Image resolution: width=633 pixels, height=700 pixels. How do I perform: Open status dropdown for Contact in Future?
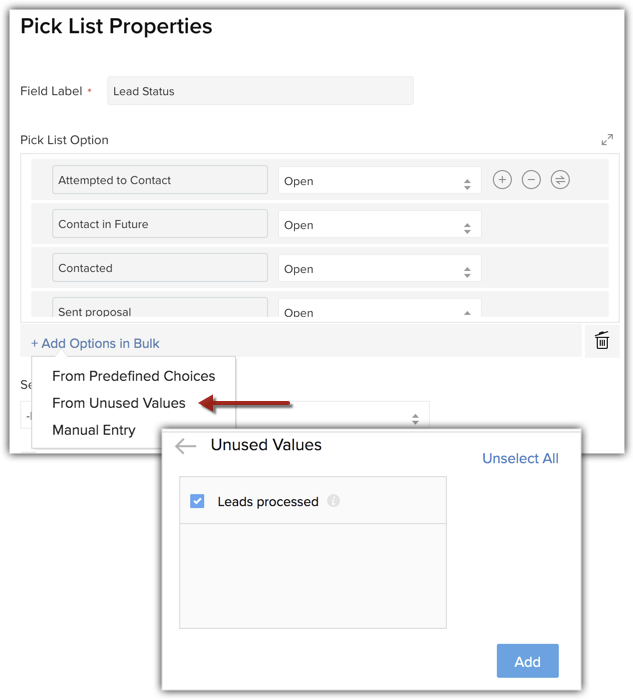[379, 225]
